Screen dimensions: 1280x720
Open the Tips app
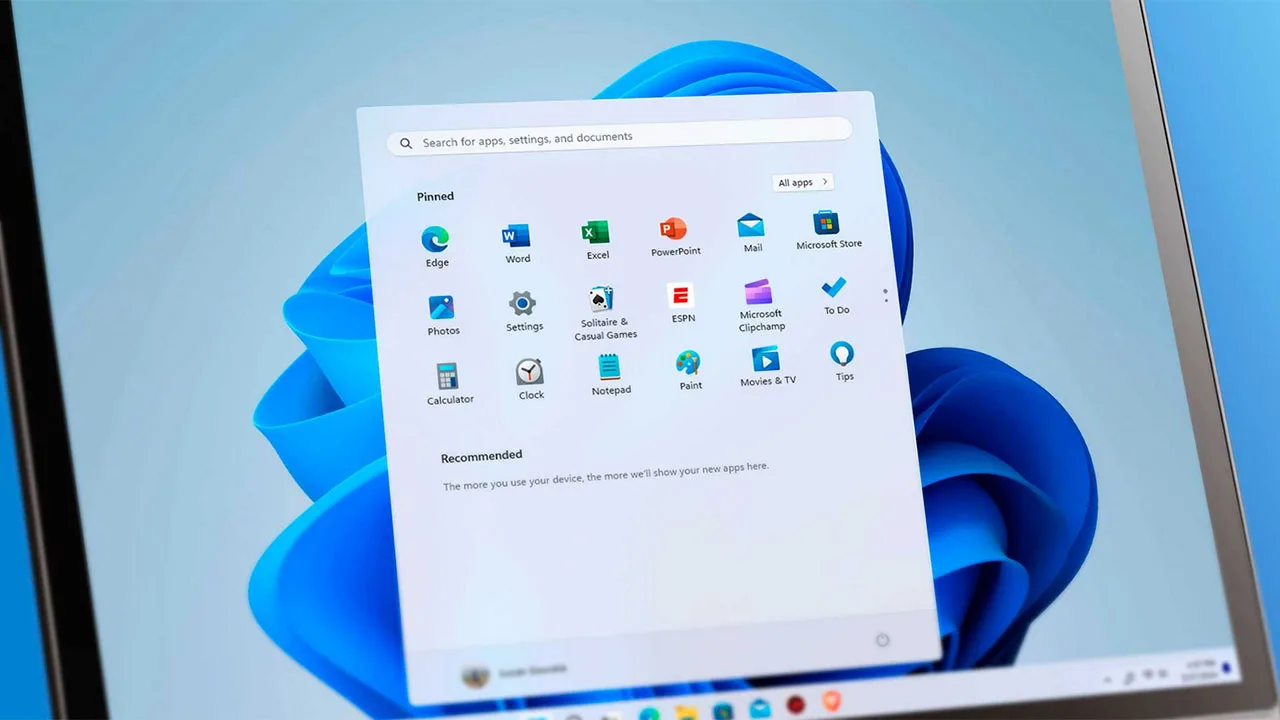[843, 361]
